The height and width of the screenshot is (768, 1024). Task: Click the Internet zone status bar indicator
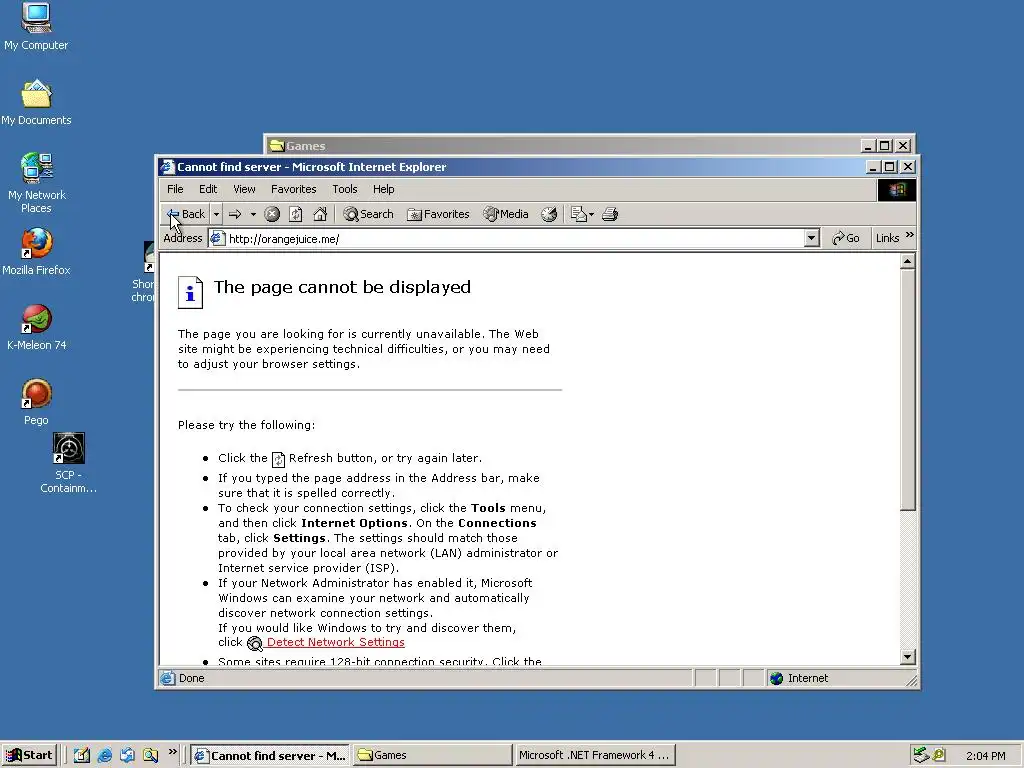tap(799, 679)
